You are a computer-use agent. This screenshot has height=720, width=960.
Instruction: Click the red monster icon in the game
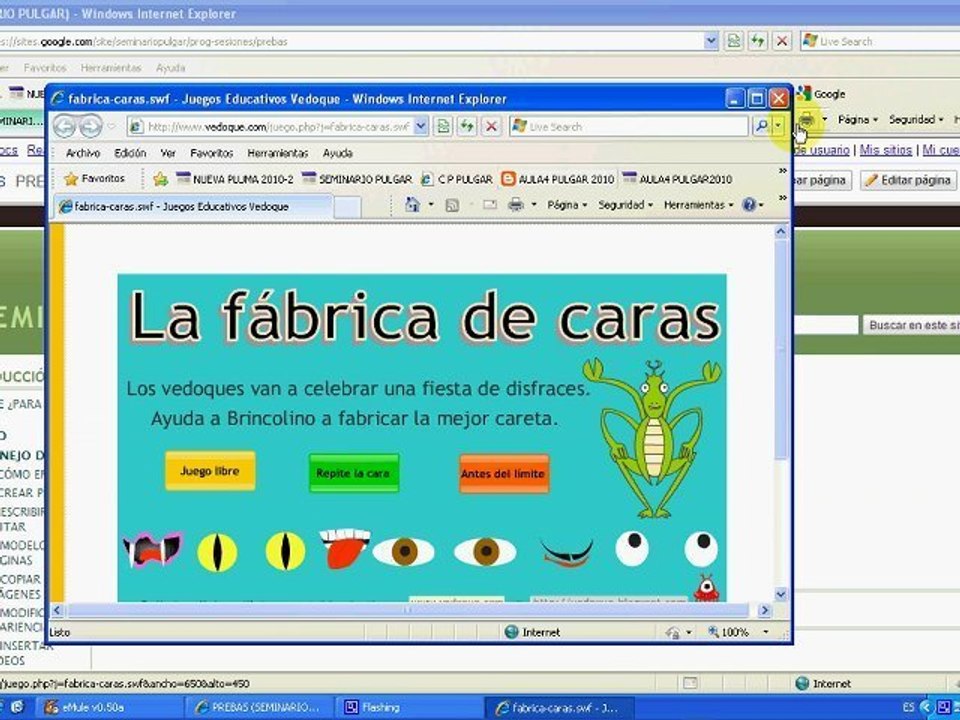(x=706, y=588)
